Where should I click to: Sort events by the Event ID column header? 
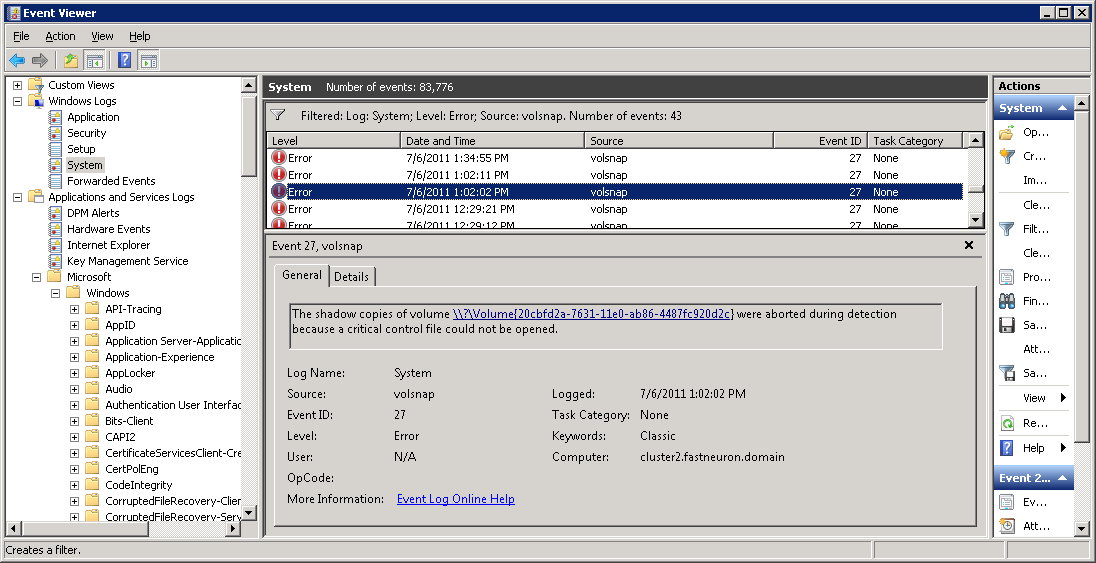point(821,141)
